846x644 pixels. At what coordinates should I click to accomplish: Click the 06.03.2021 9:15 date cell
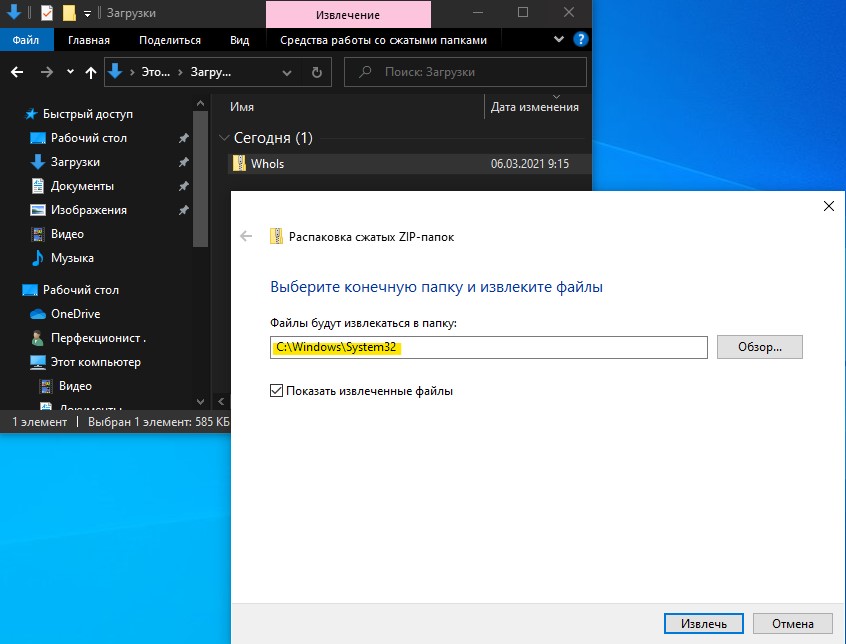pos(529,164)
